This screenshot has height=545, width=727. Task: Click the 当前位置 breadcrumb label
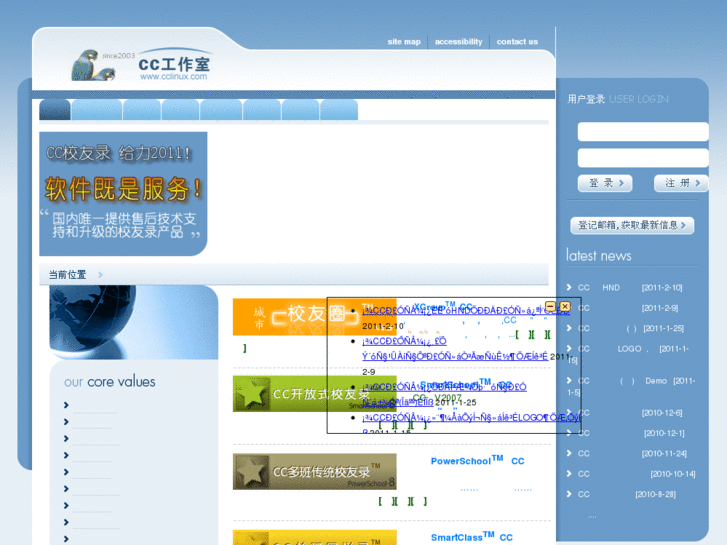click(67, 275)
